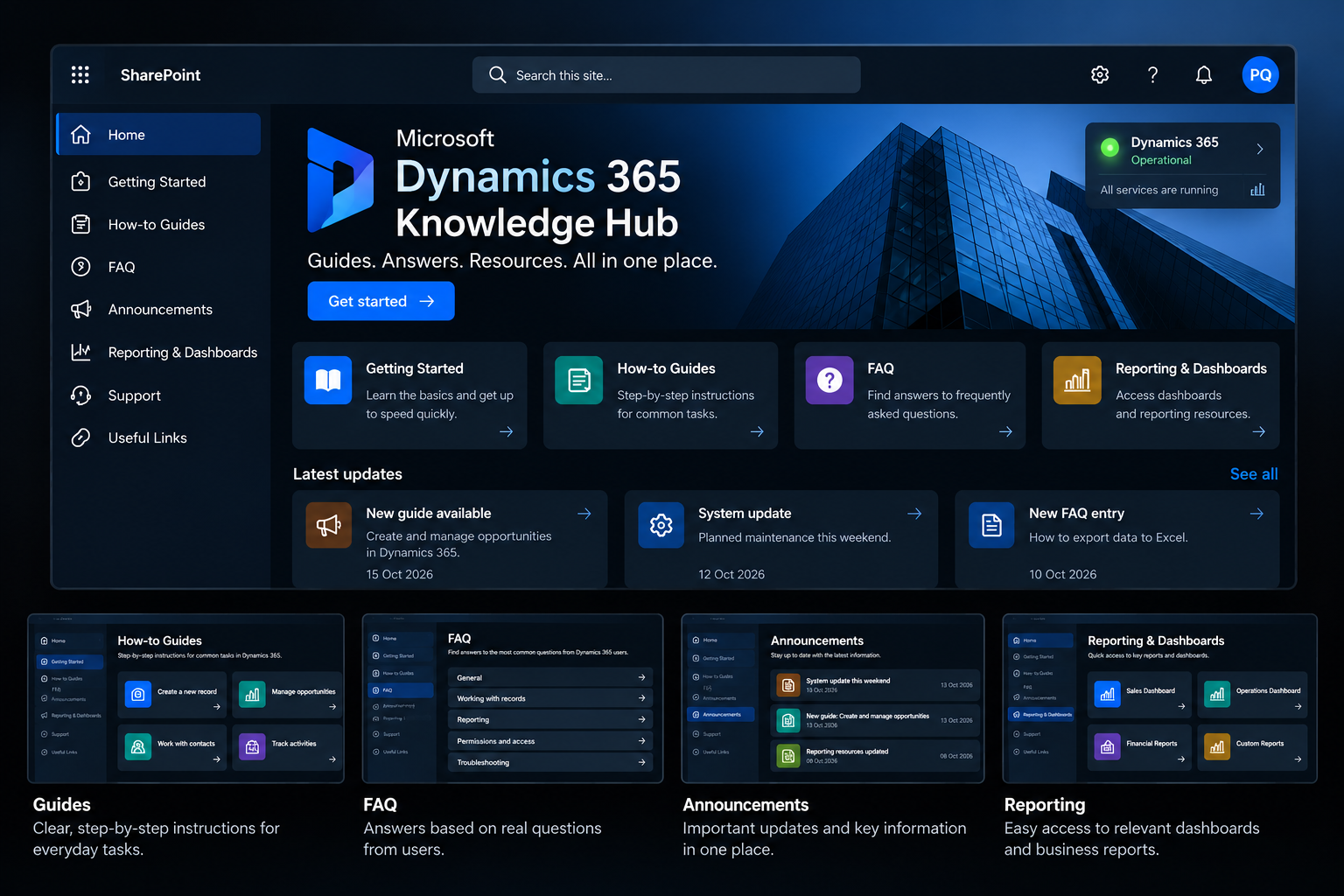The width and height of the screenshot is (1344, 896).
Task: Navigate to FAQ in the sidebar
Action: [158, 267]
